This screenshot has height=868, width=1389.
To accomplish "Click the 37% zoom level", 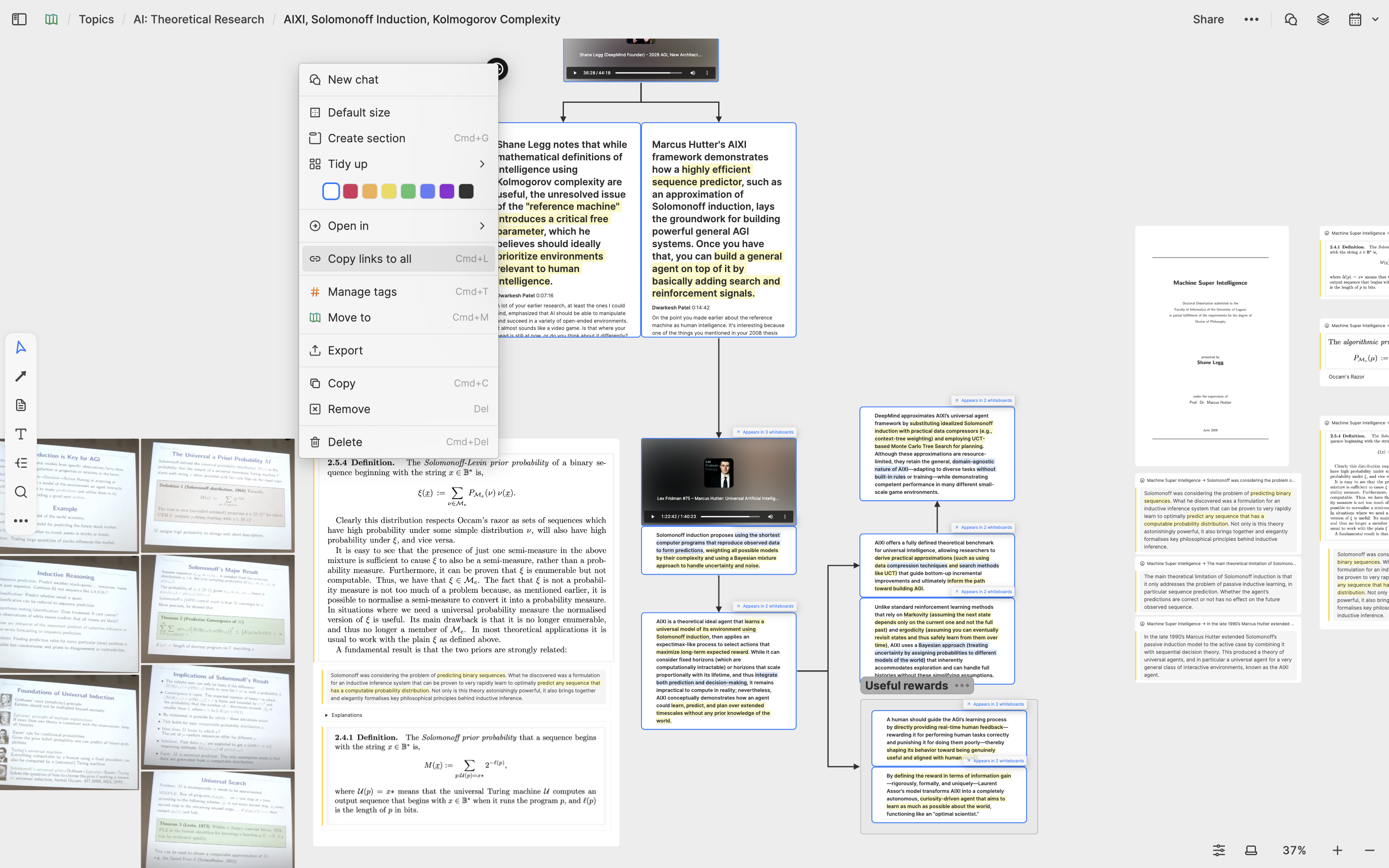I will click(x=1294, y=850).
